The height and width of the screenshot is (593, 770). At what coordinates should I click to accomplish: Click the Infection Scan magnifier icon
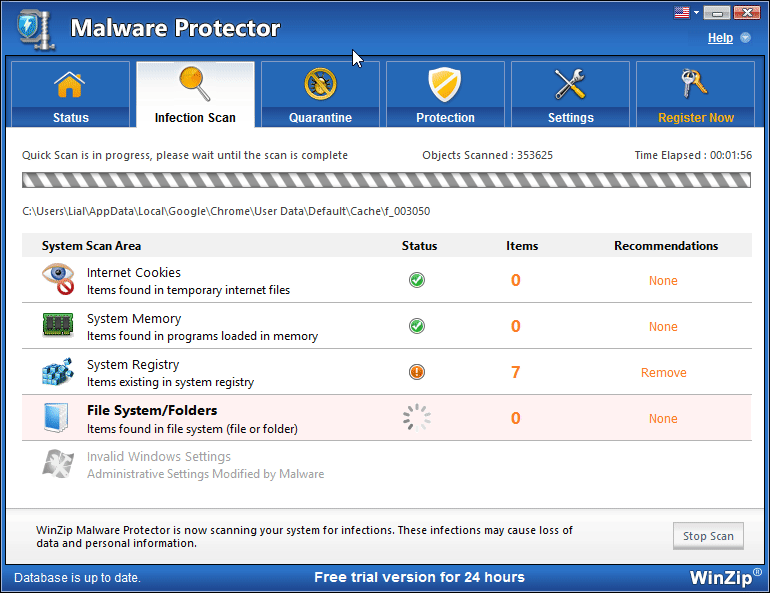(195, 83)
